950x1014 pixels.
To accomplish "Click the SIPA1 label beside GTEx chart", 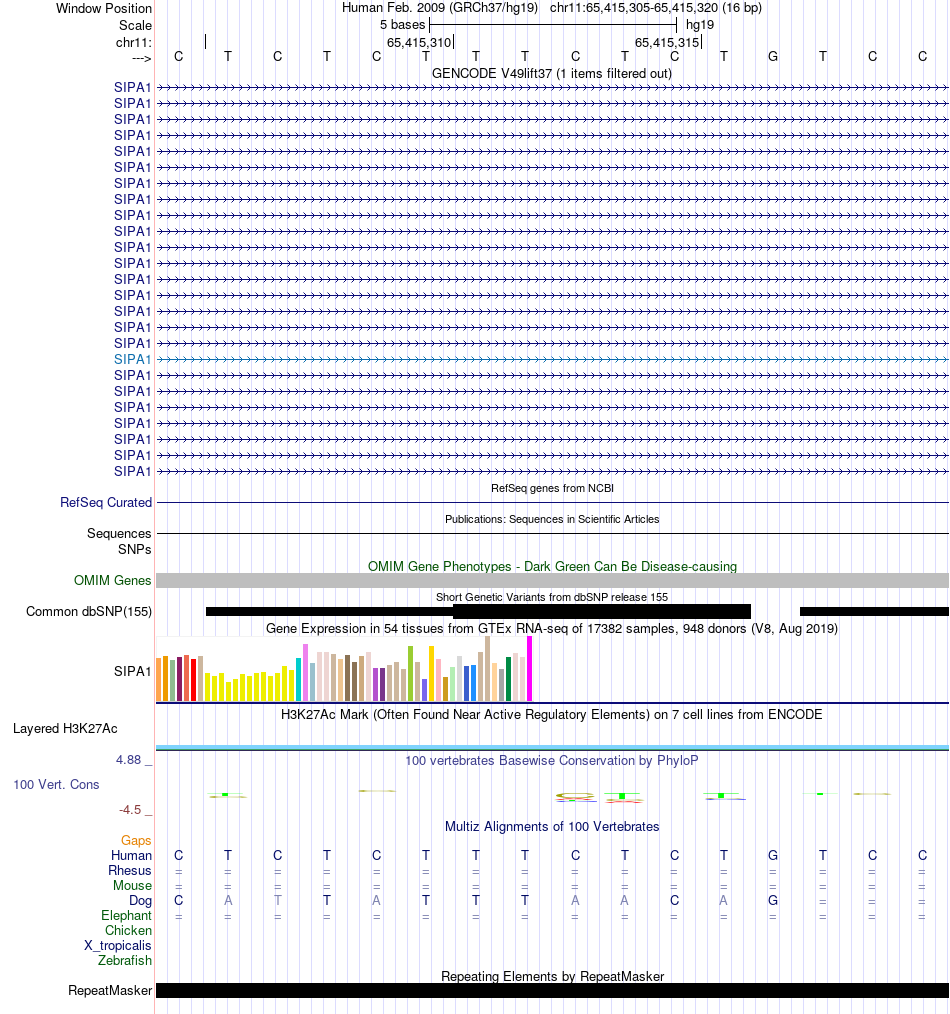I will tap(132, 671).
